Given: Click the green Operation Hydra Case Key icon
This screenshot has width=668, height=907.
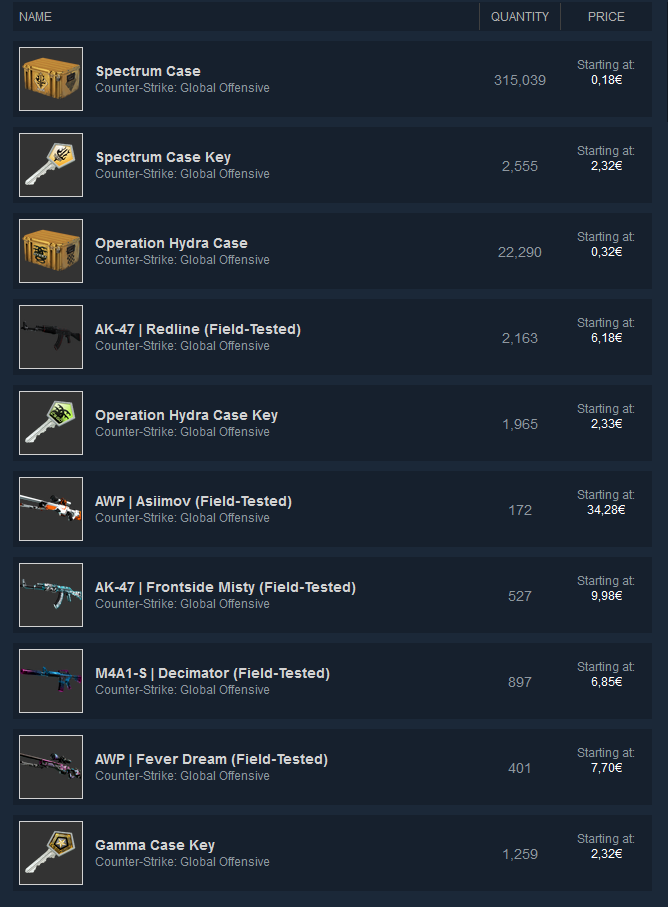Looking at the screenshot, I should [x=51, y=423].
